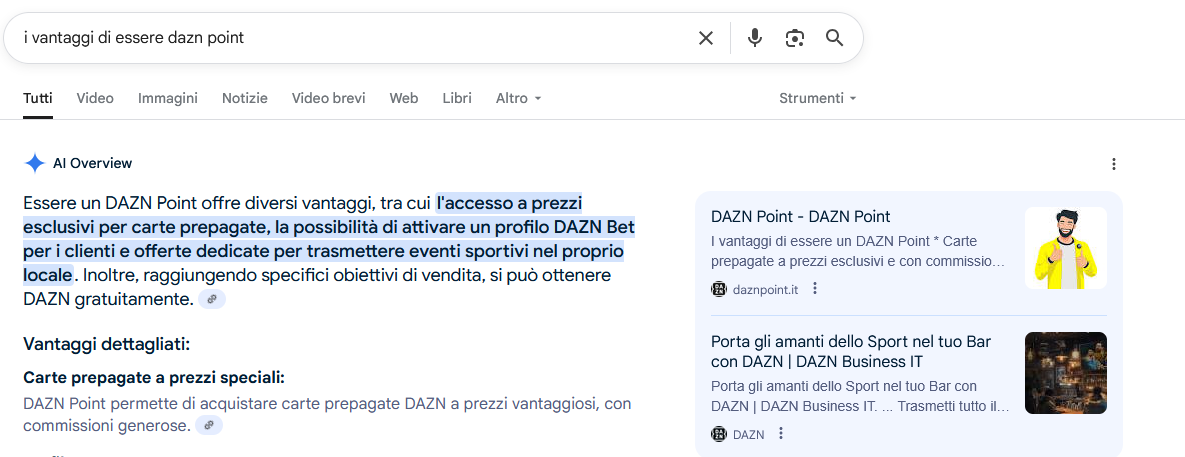Clear the search query with the X icon
Image resolution: width=1185 pixels, height=457 pixels.
(706, 38)
